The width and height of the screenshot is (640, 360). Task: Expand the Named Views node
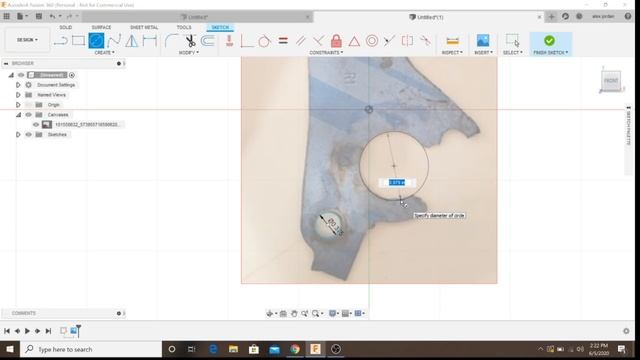point(18,95)
